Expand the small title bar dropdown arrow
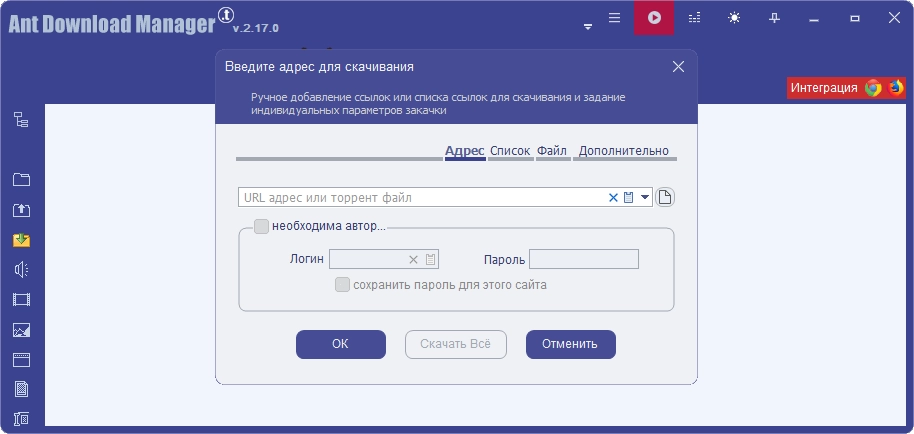Screen dimensions: 914x434 tap(588, 27)
